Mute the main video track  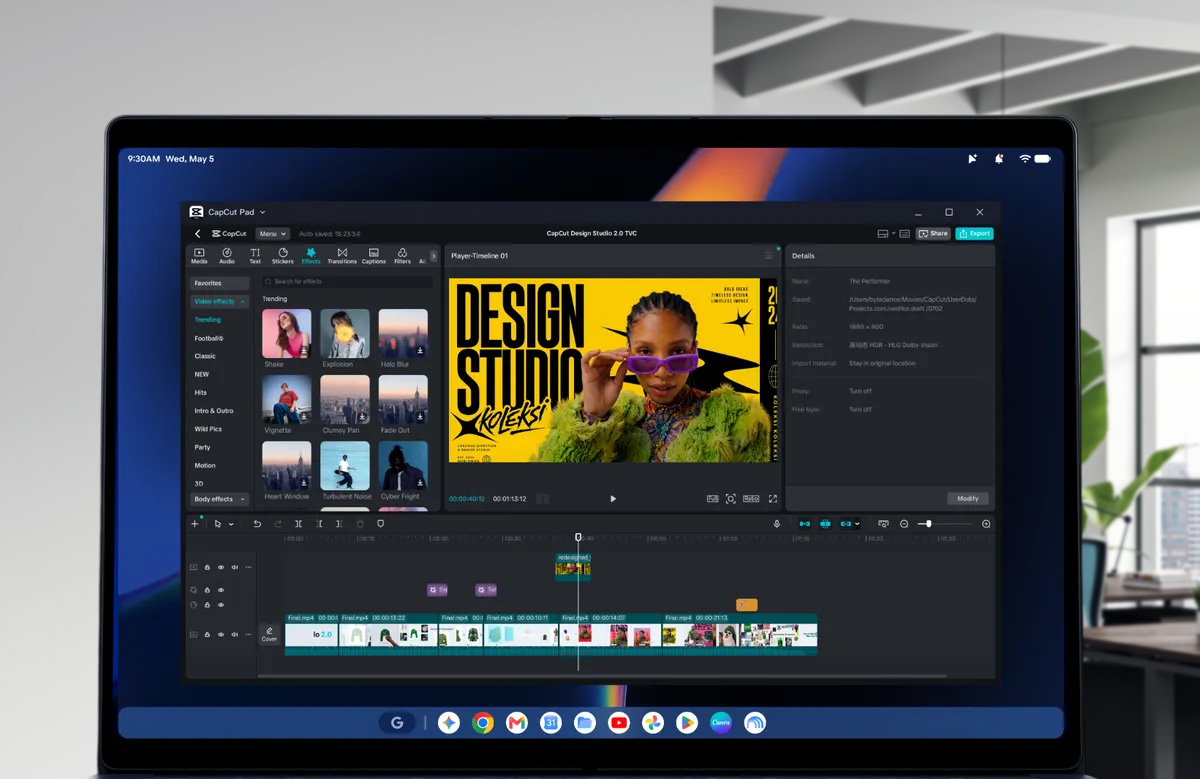235,635
